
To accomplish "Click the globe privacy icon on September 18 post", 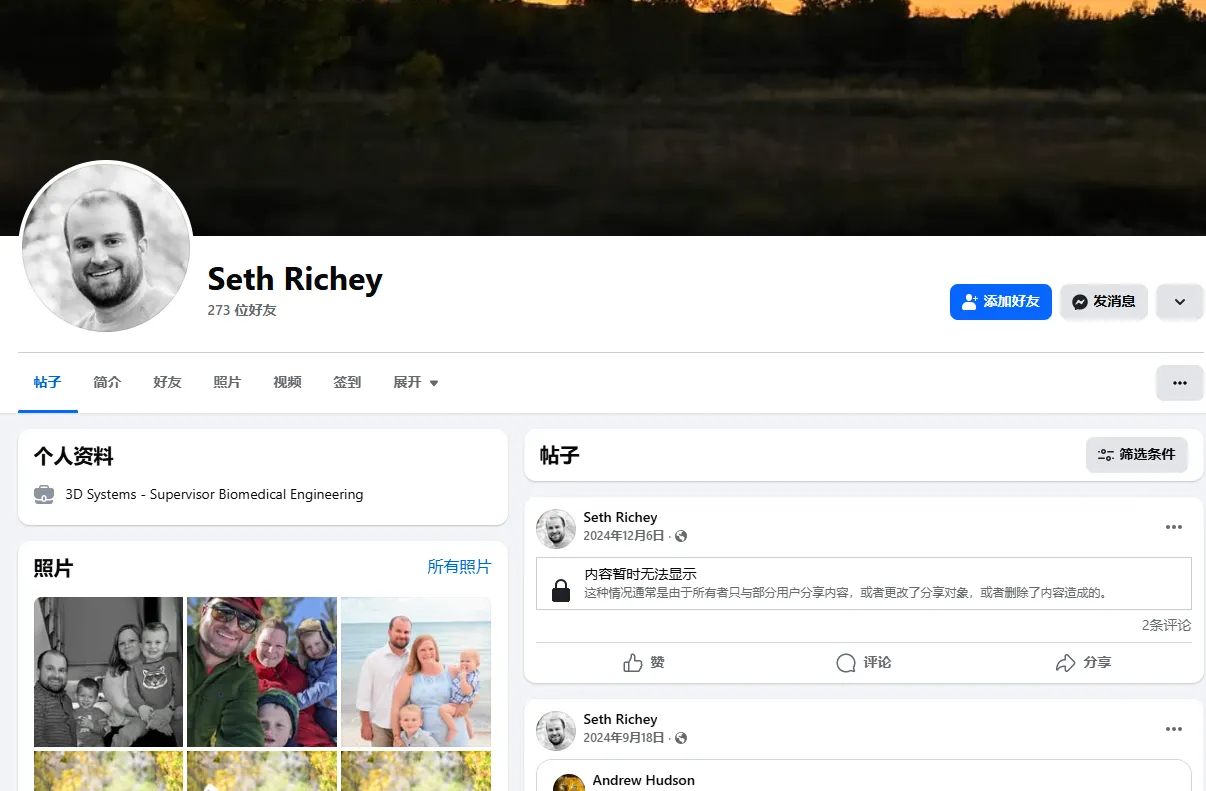I will pyautogui.click(x=681, y=738).
